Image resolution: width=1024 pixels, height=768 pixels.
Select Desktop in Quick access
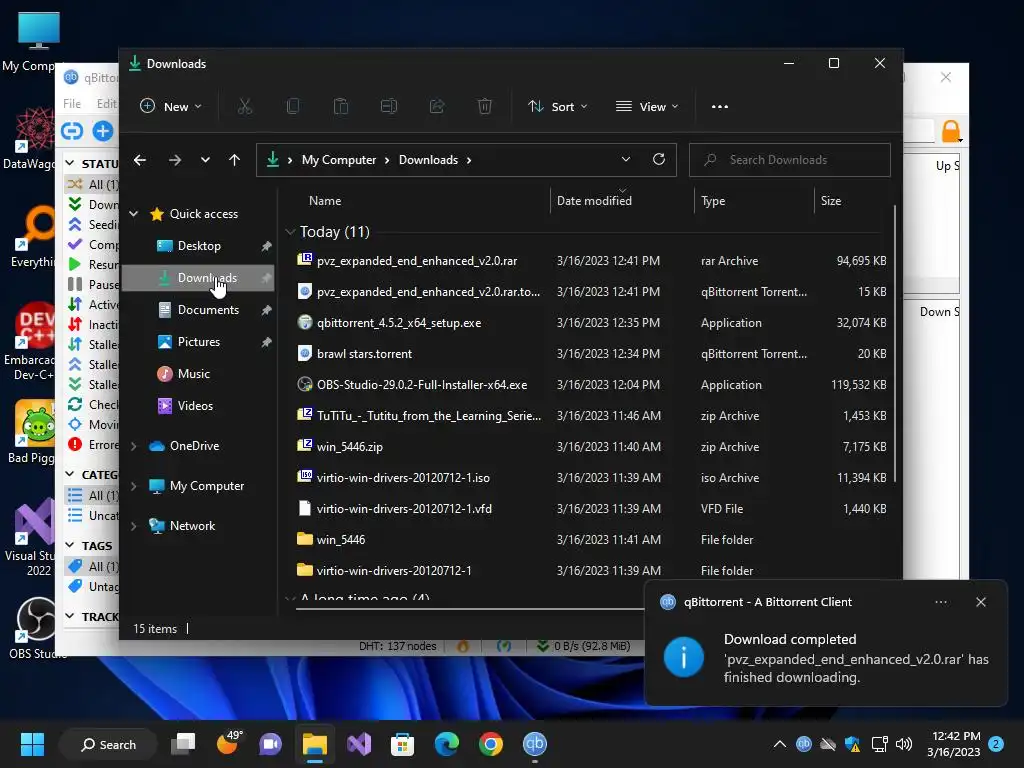tap(199, 246)
